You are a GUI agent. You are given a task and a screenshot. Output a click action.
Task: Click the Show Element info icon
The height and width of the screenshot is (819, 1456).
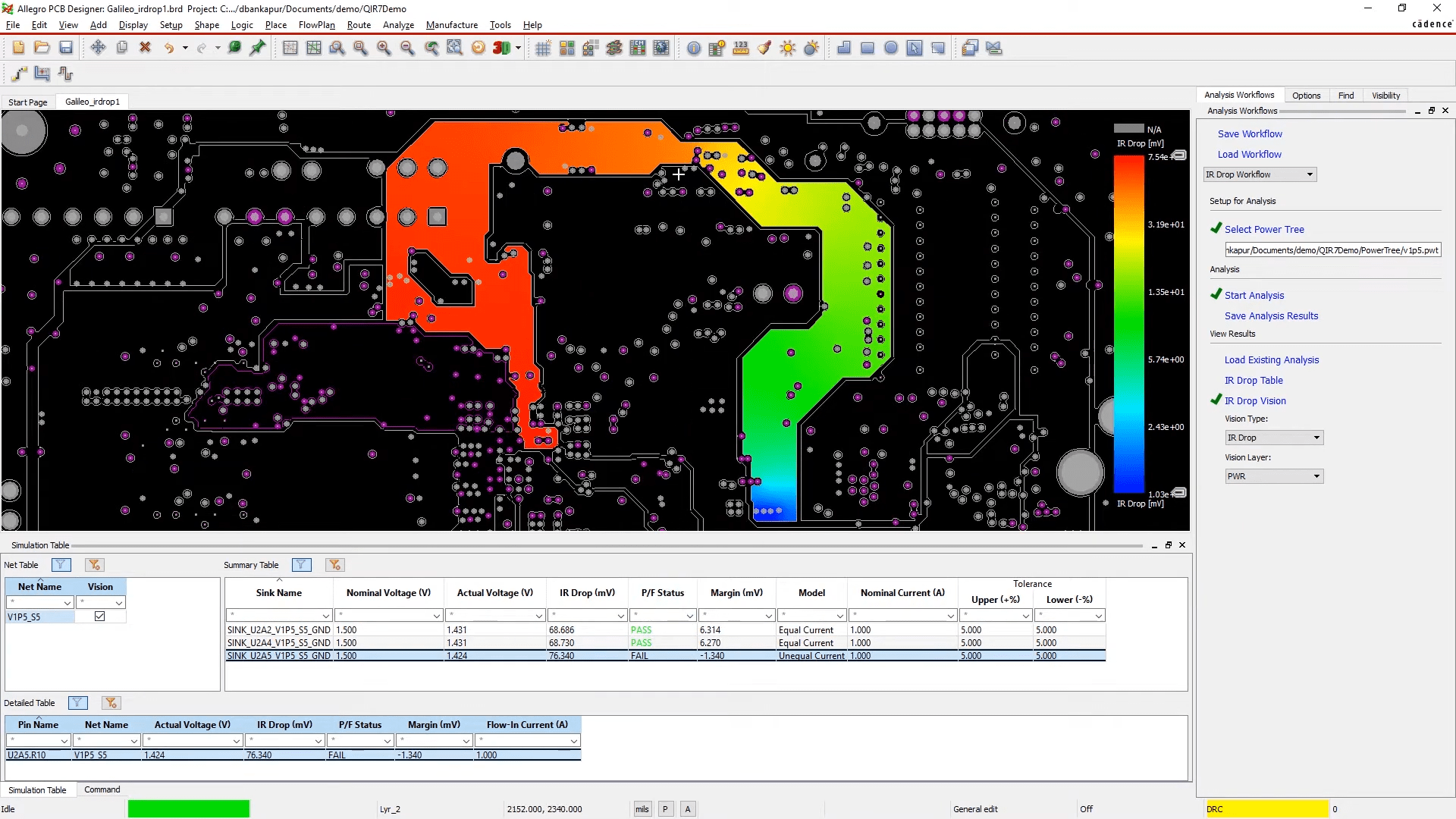694,48
